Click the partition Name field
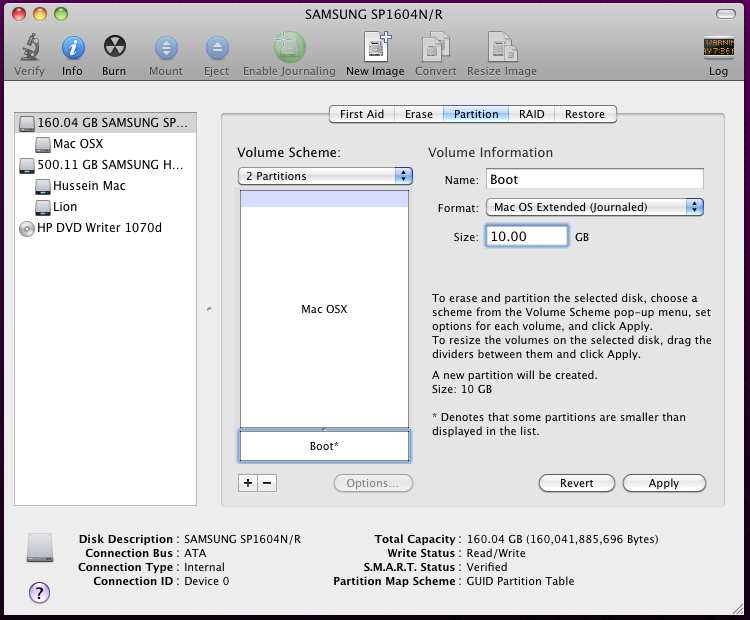The width and height of the screenshot is (750, 620). [x=595, y=179]
